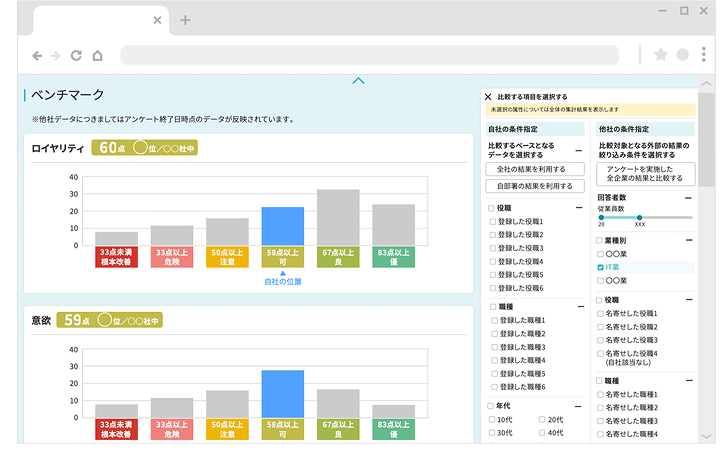Click the grey end of the 従業員数 slider track
728x462 pixels.
click(667, 217)
